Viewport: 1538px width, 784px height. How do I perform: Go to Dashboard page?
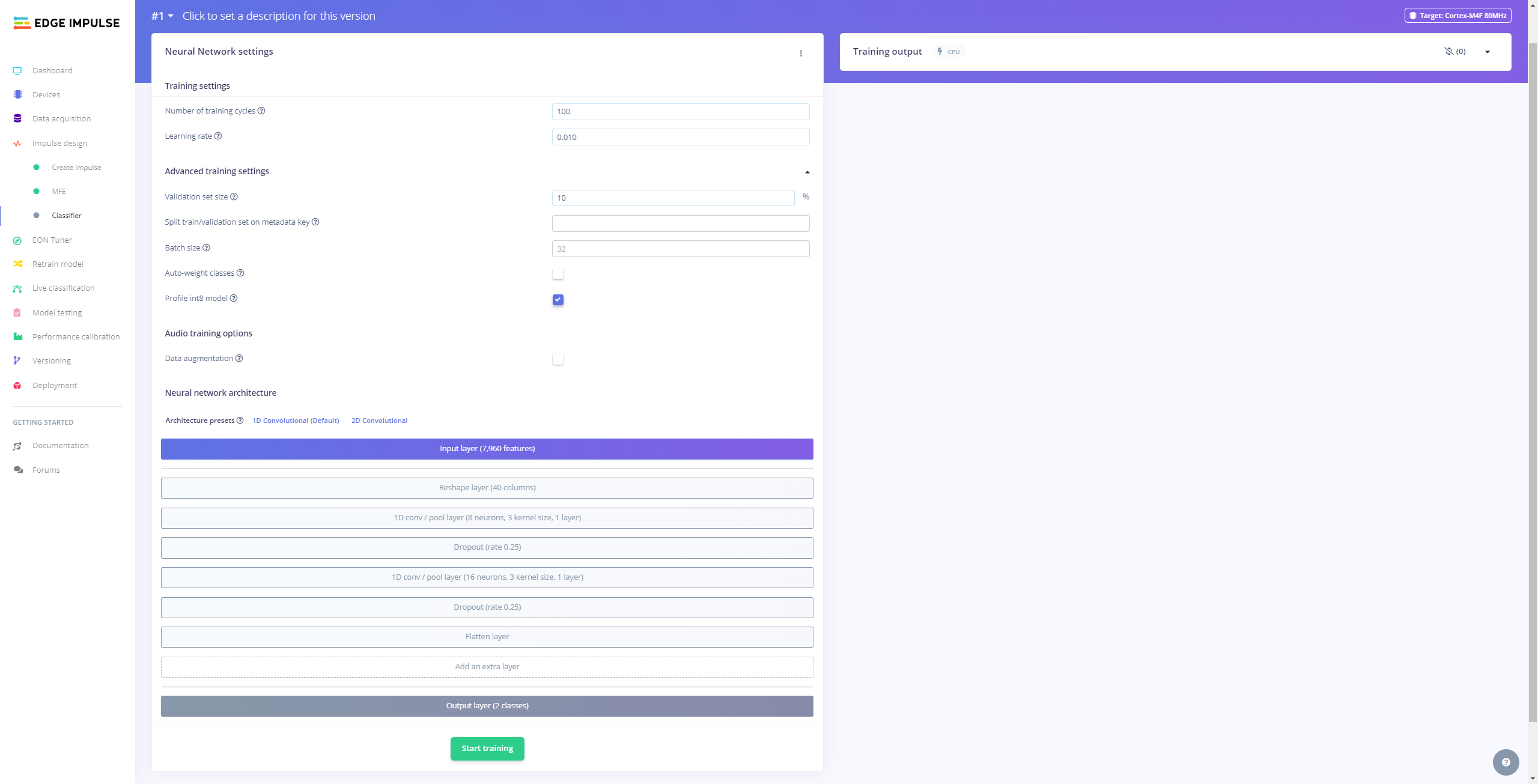click(x=52, y=71)
